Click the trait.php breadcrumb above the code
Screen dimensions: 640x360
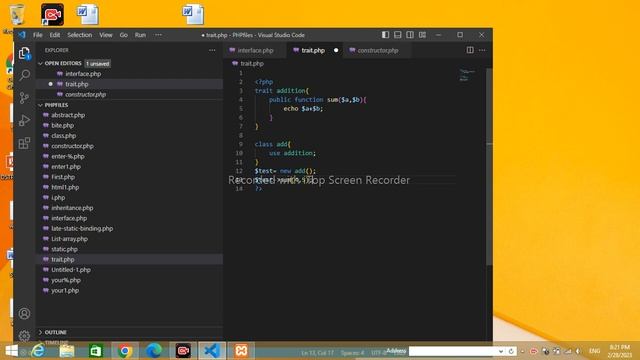coord(248,64)
